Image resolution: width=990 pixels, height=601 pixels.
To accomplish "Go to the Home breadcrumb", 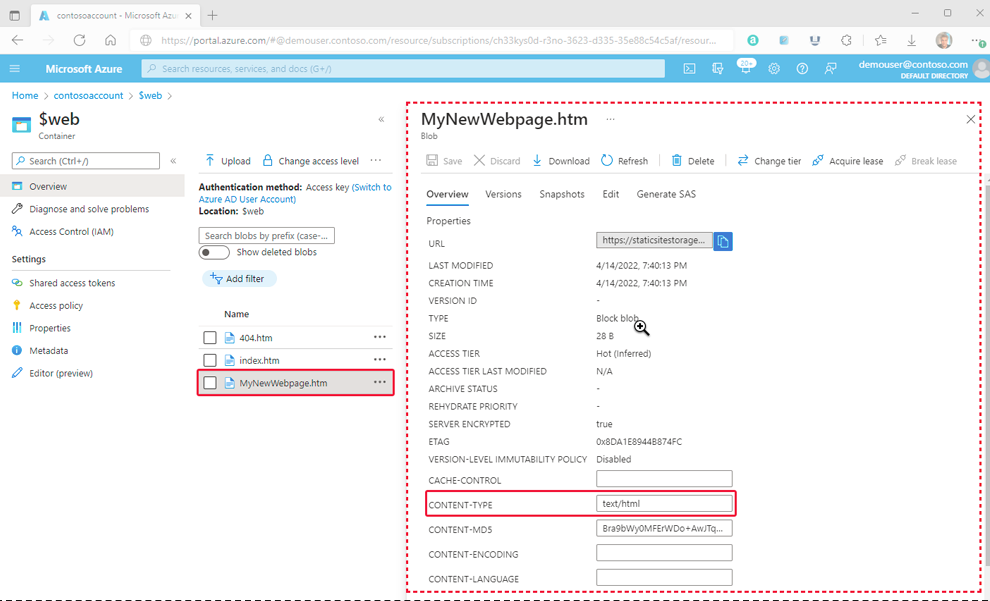I will tap(25, 95).
